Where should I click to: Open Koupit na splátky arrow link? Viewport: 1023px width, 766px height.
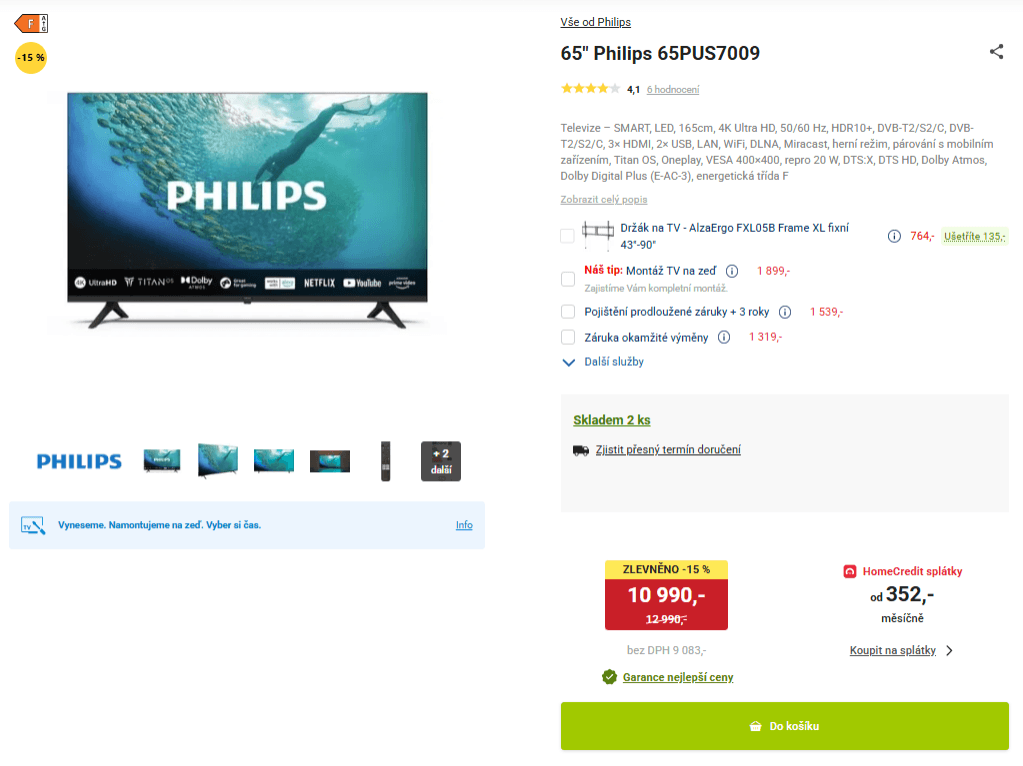click(901, 651)
